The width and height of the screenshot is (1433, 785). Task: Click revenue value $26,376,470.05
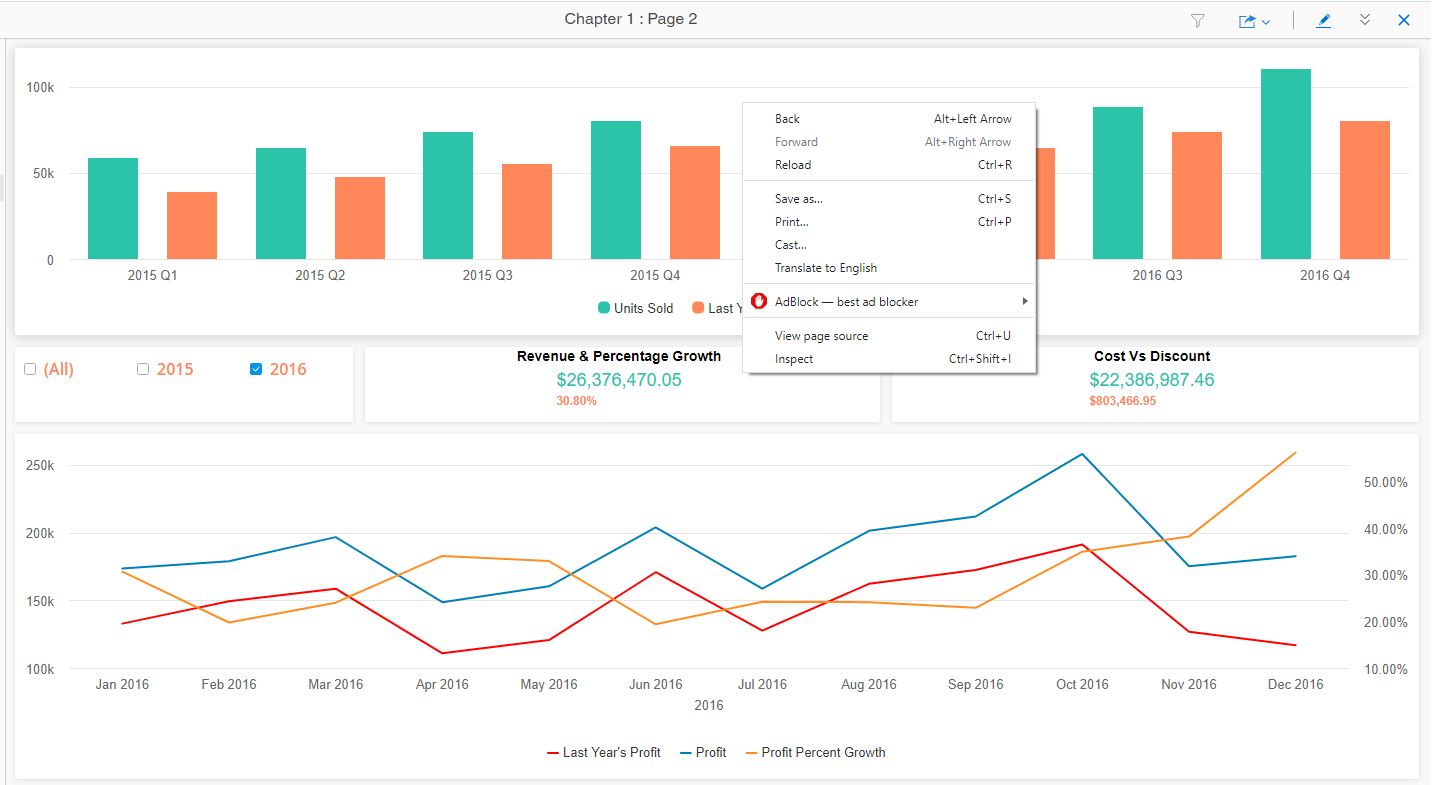[x=619, y=380]
